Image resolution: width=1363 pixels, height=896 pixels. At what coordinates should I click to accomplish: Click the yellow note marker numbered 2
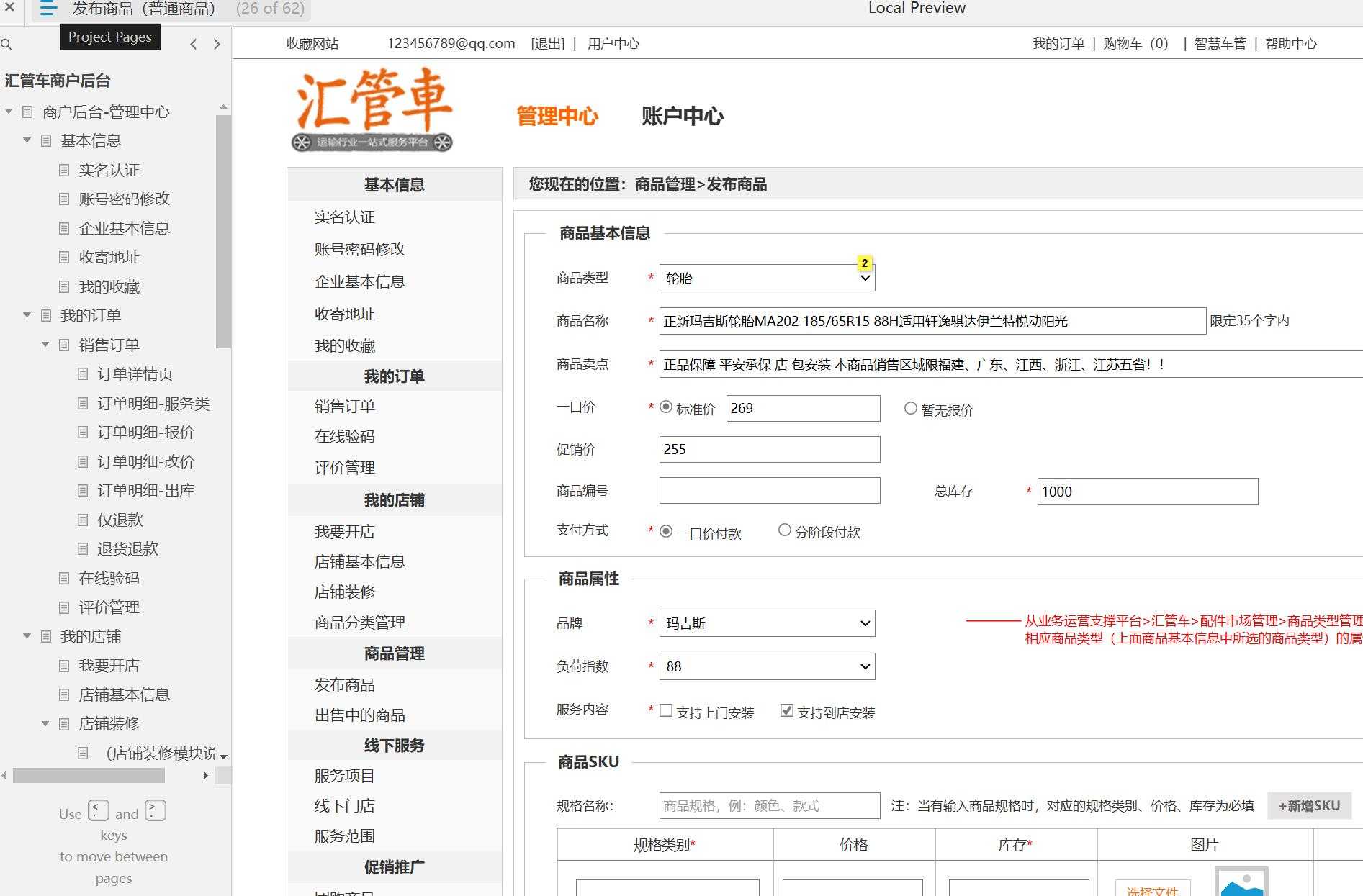coord(865,263)
